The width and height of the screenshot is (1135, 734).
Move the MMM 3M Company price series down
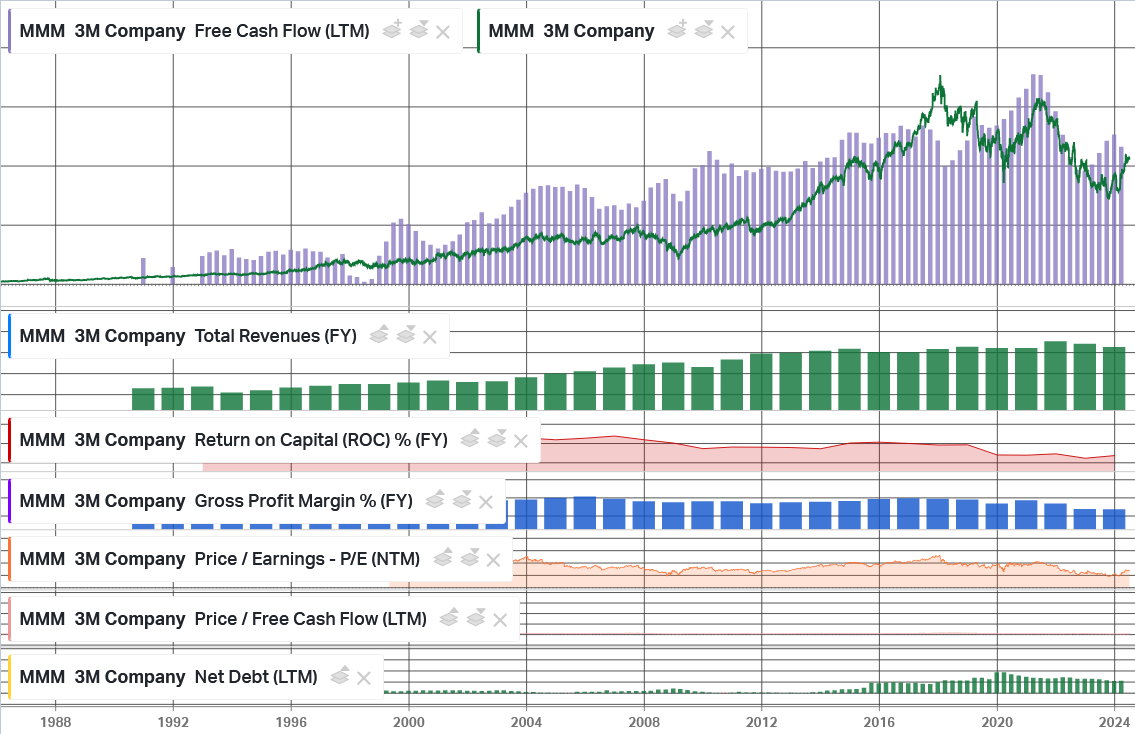pos(704,30)
